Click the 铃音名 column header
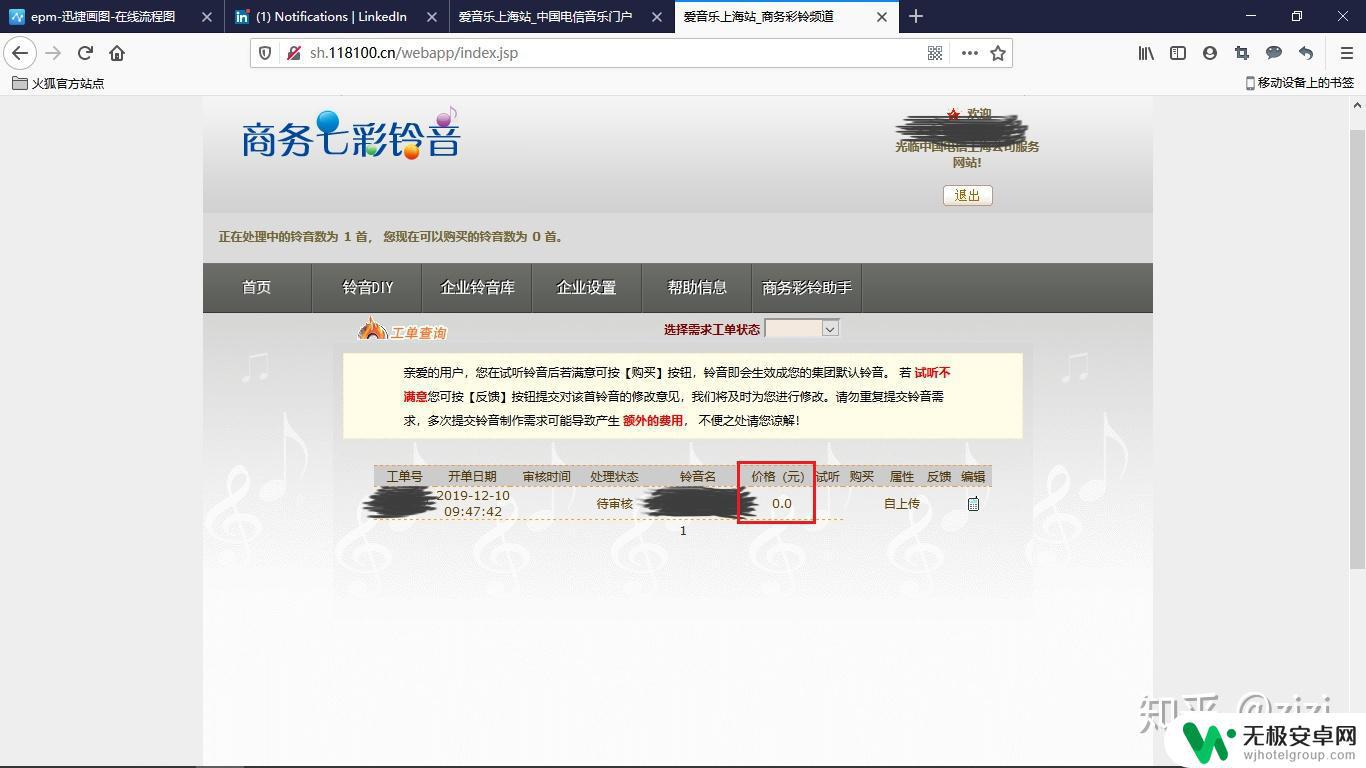 click(698, 477)
